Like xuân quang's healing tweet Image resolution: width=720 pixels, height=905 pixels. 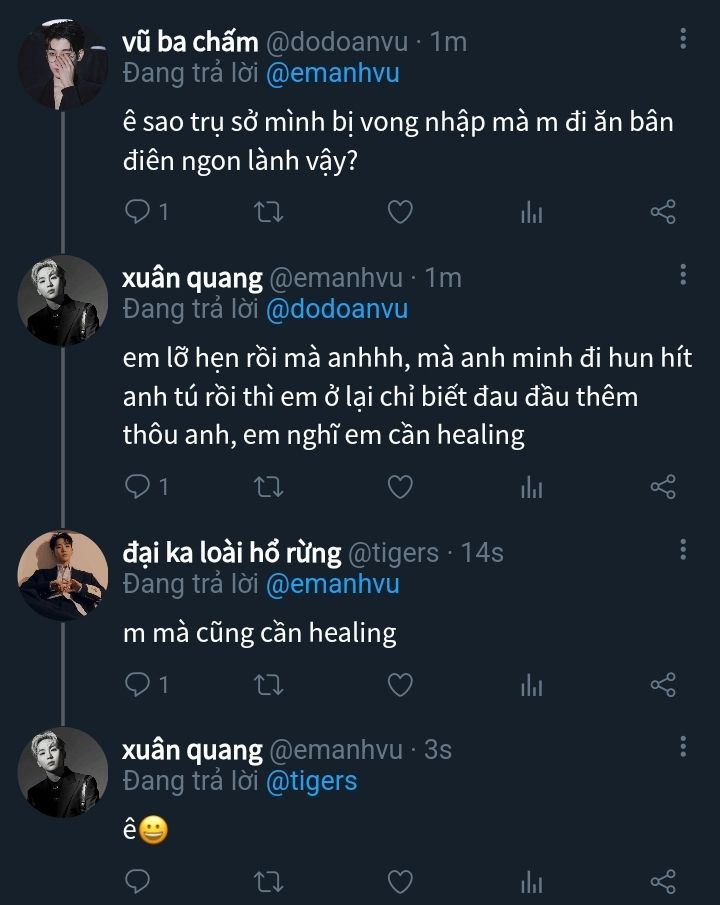(x=400, y=487)
